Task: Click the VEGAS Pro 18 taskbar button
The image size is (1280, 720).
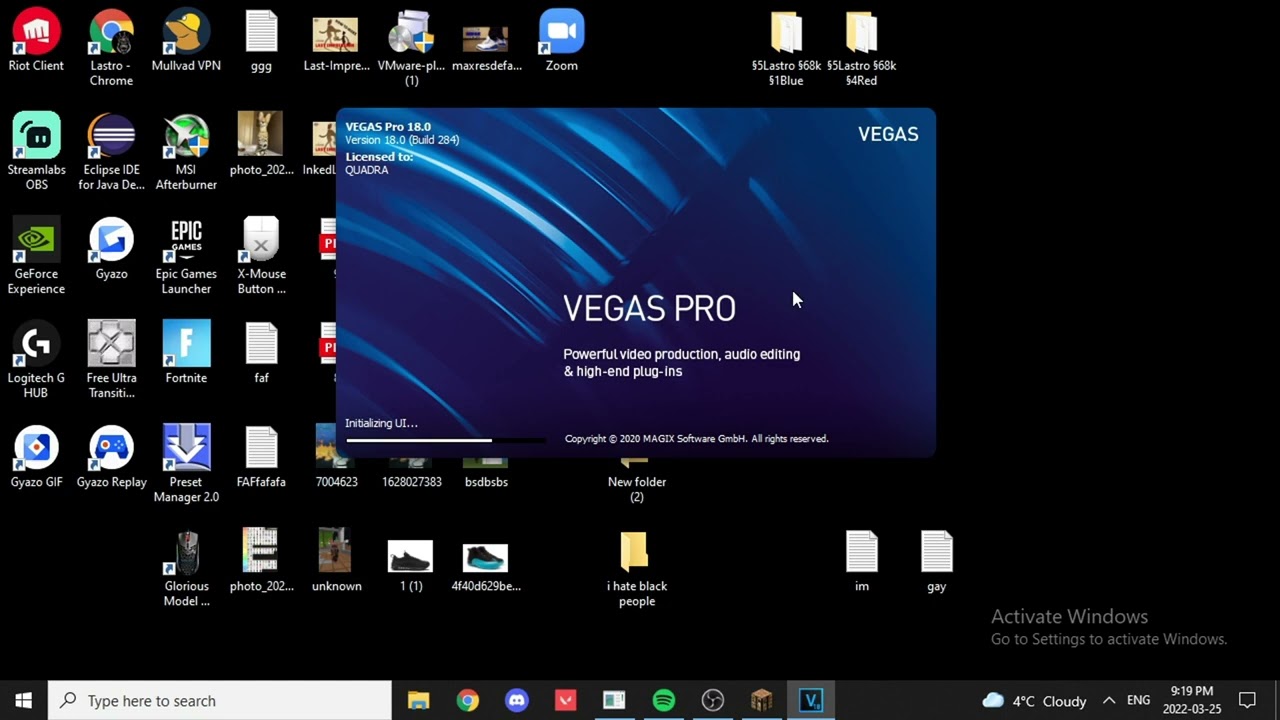Action: (x=810, y=700)
